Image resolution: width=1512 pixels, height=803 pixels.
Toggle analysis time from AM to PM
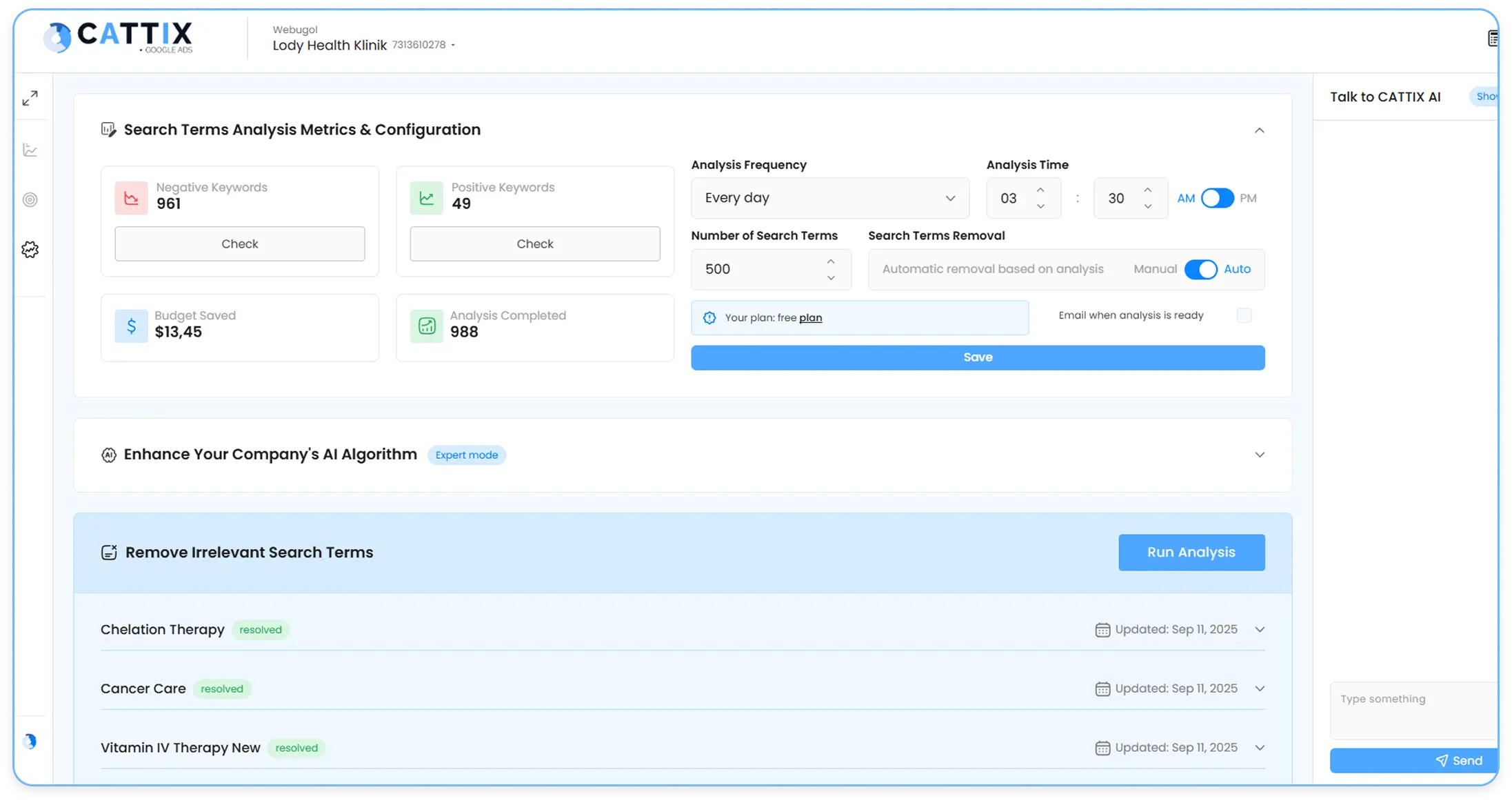(x=1218, y=198)
